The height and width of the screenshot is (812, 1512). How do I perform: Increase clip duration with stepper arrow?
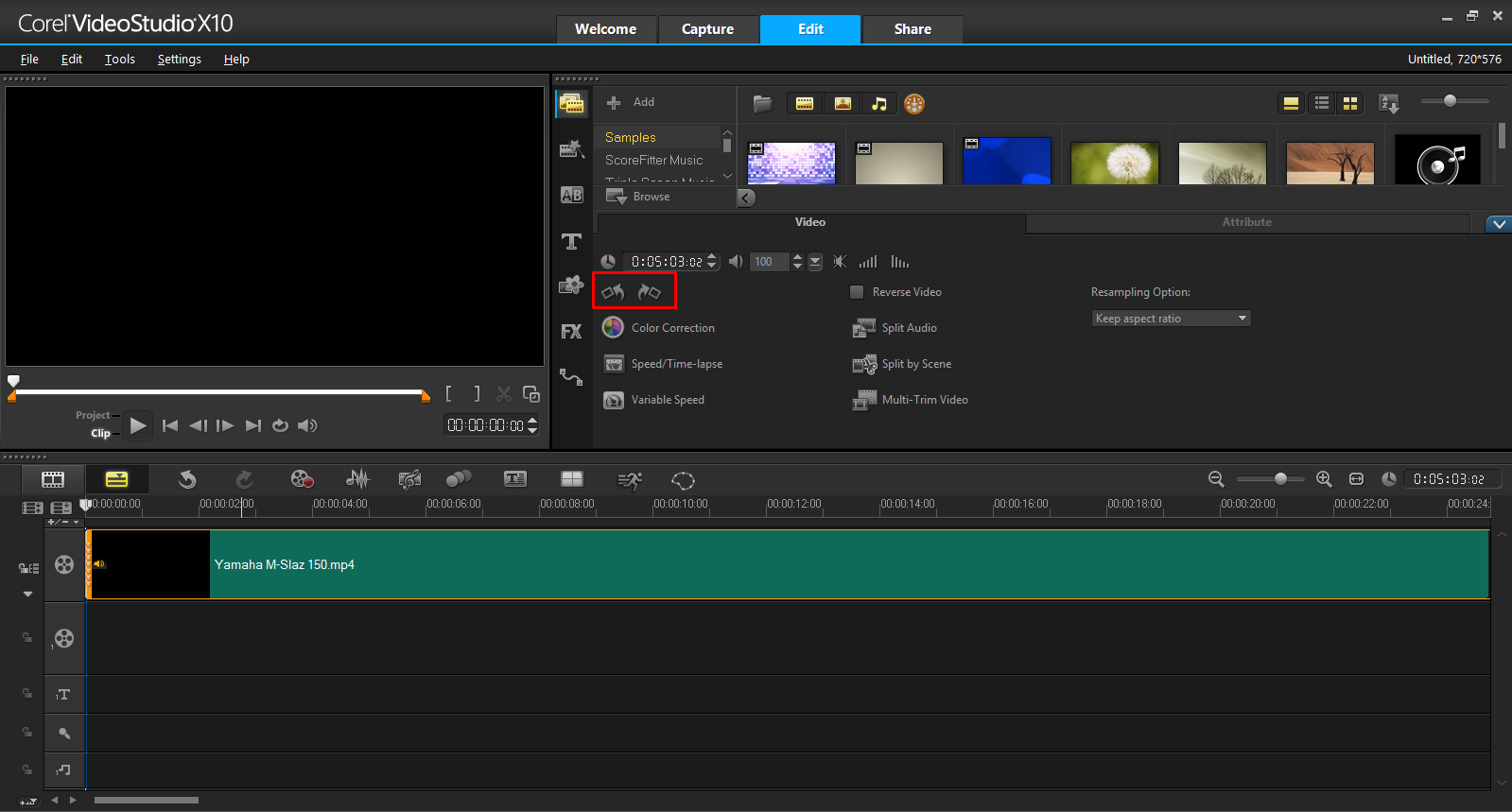(712, 257)
